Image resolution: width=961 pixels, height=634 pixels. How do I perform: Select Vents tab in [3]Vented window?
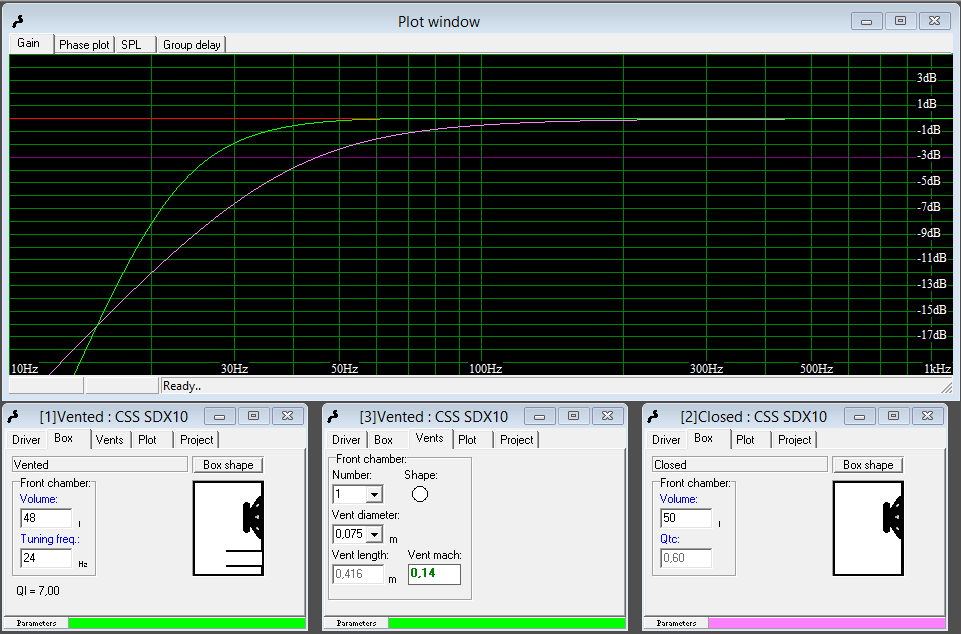[429, 438]
